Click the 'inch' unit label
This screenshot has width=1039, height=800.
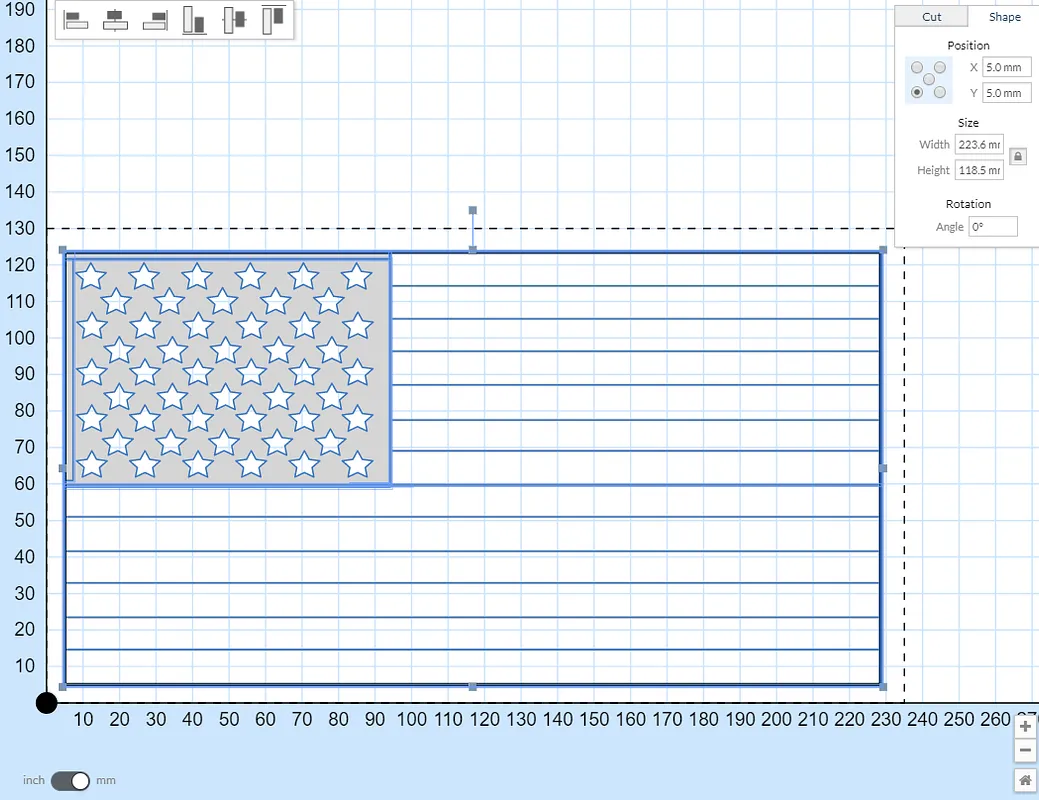pyautogui.click(x=34, y=780)
